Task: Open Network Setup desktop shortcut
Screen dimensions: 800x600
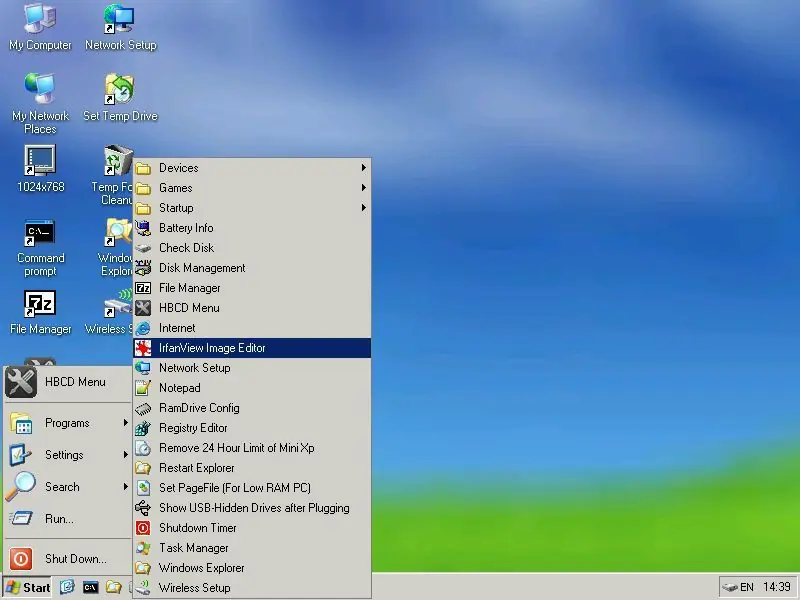Action: click(120, 27)
